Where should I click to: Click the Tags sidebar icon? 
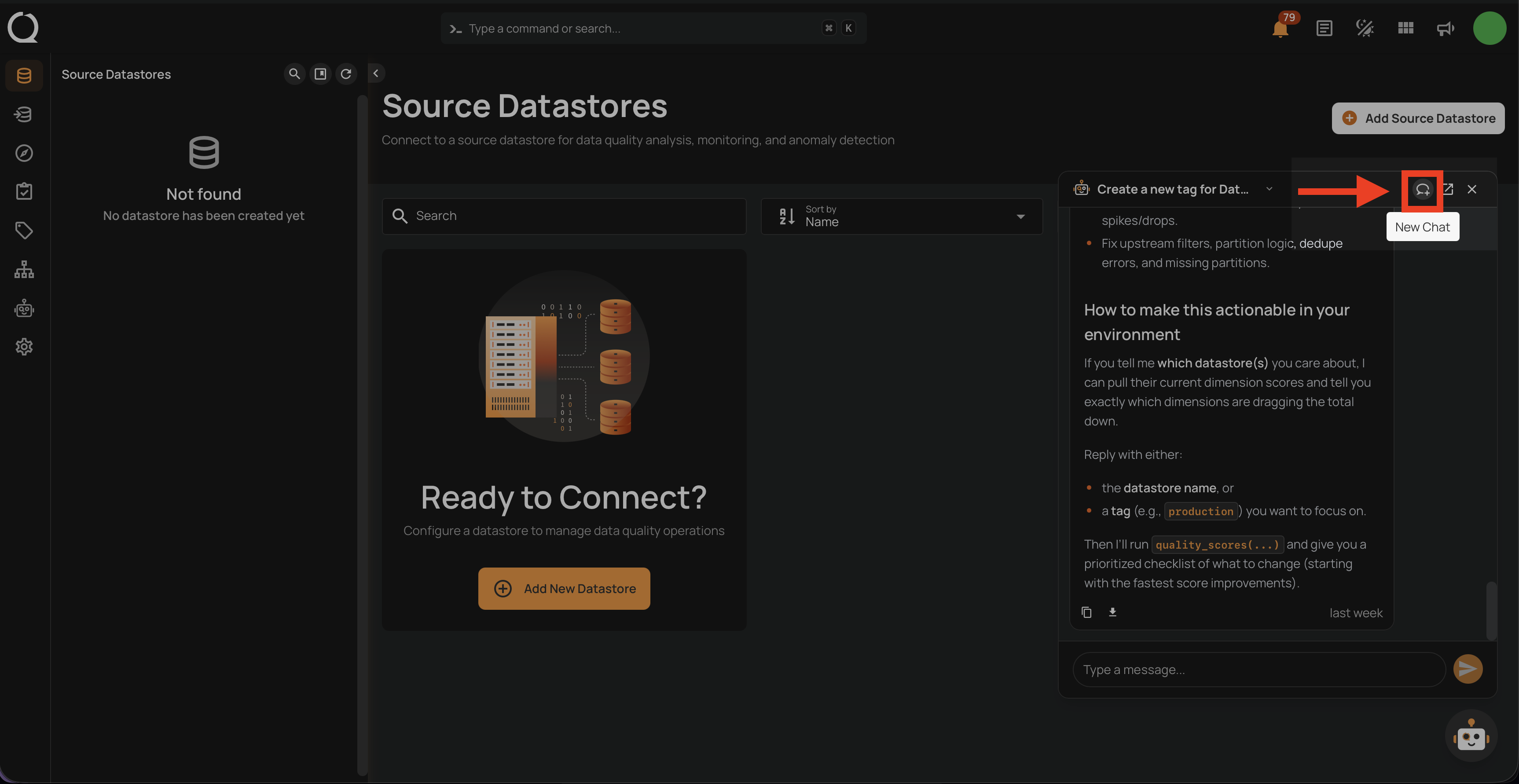24,231
